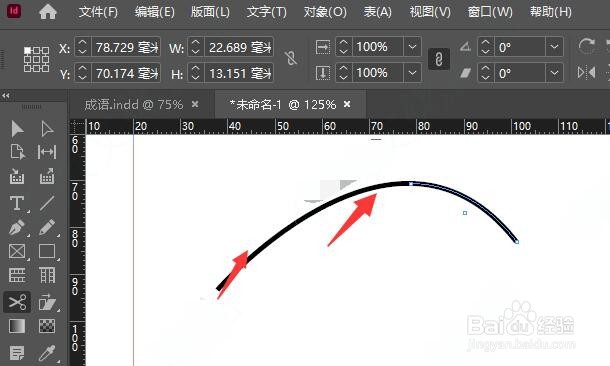Select the Content Placer tool

[47, 176]
